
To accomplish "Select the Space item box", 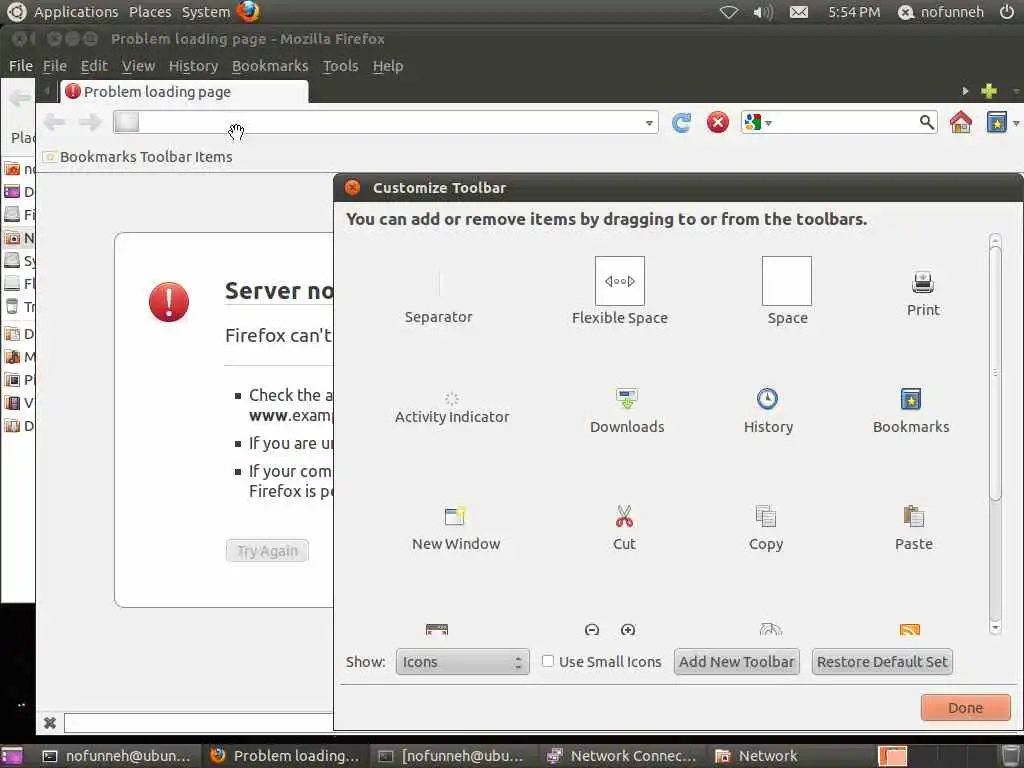I will tap(787, 281).
